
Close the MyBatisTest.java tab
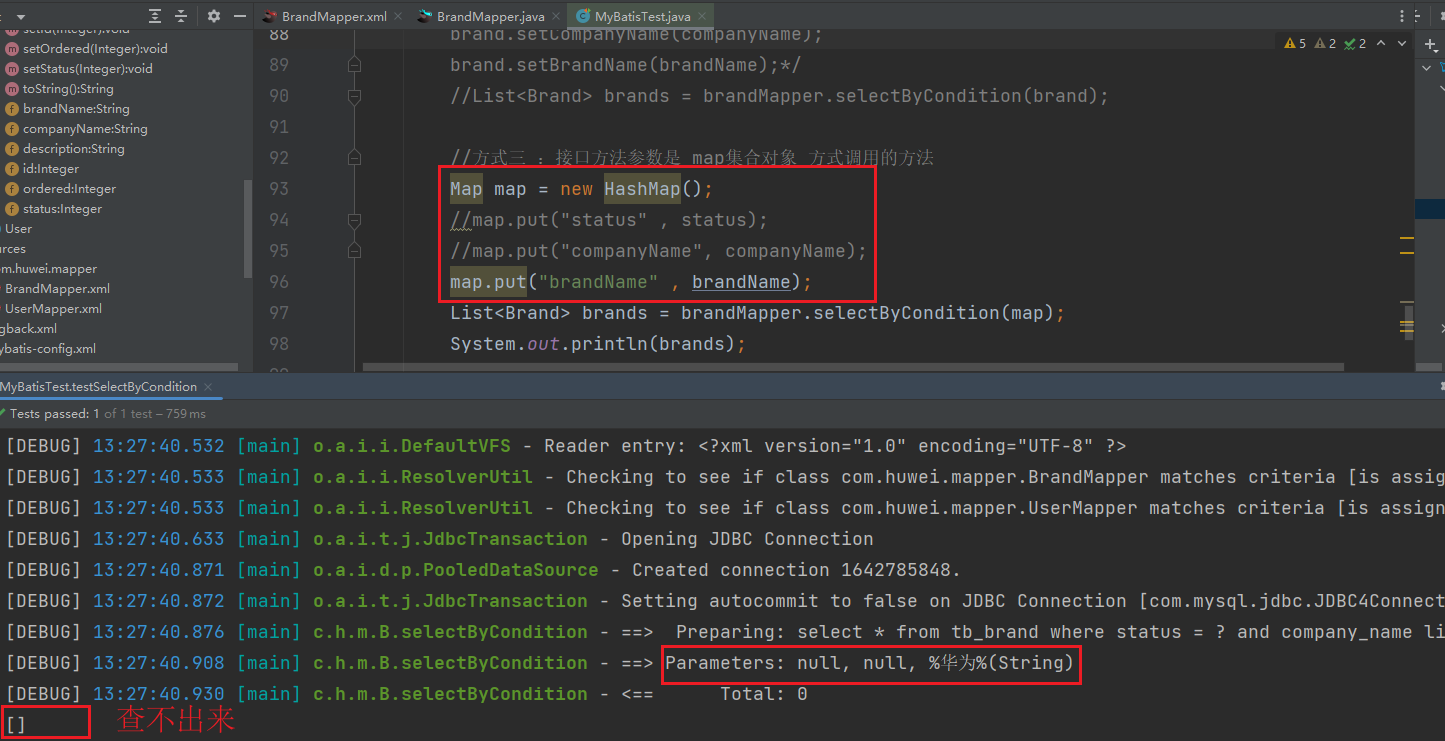(x=703, y=17)
